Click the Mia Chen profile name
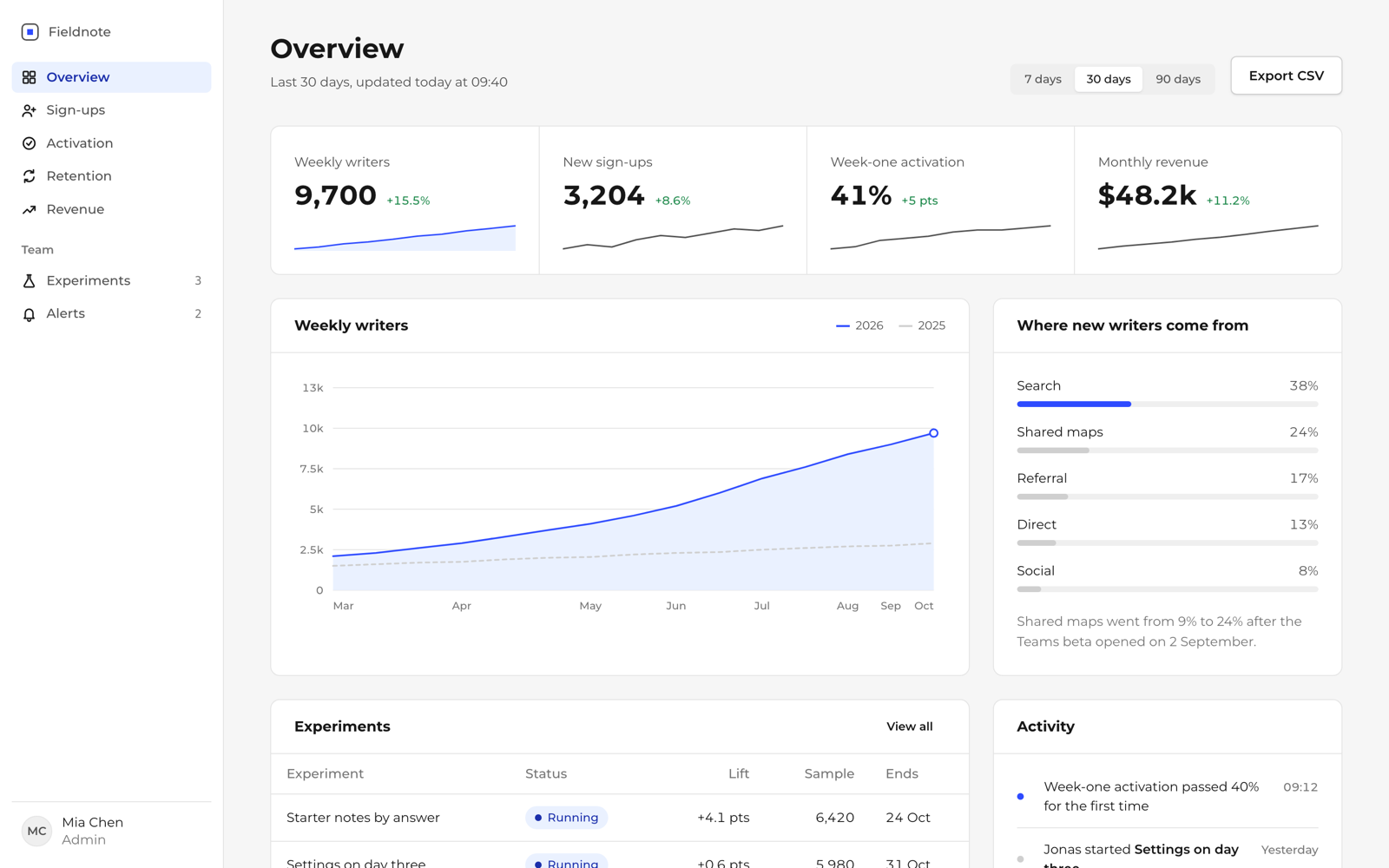This screenshot has height=868, width=1389. (93, 822)
